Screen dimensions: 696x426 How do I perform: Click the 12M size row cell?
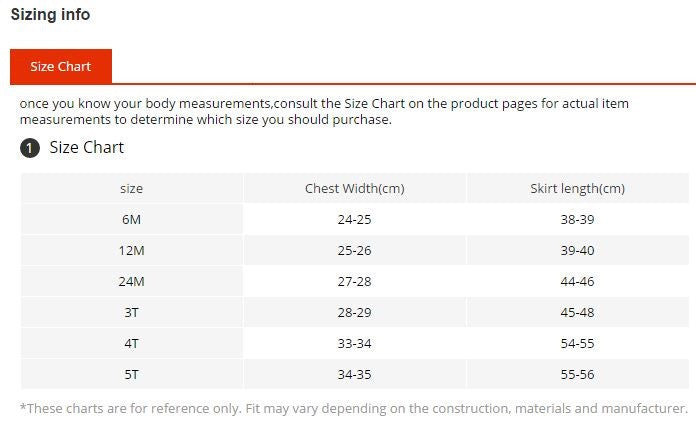131,250
